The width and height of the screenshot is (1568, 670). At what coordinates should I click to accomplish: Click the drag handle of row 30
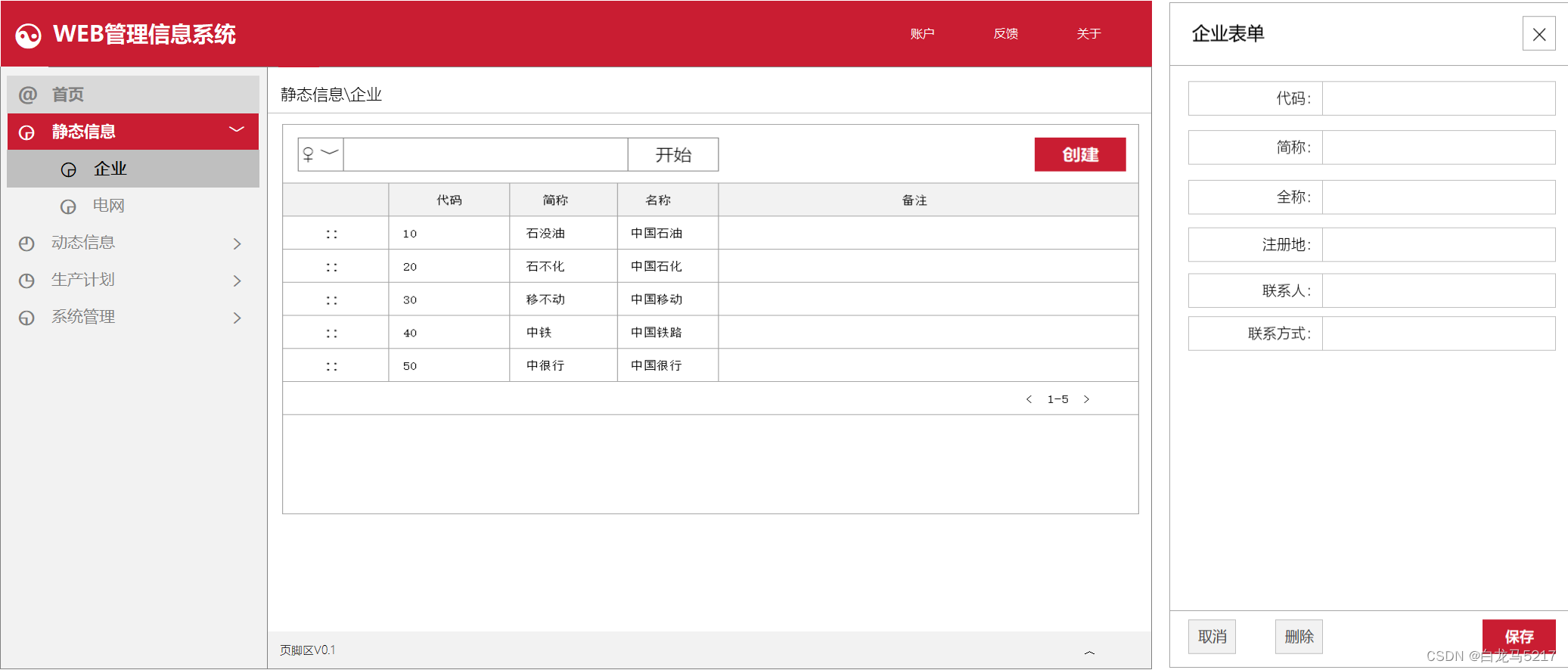pyautogui.click(x=331, y=300)
